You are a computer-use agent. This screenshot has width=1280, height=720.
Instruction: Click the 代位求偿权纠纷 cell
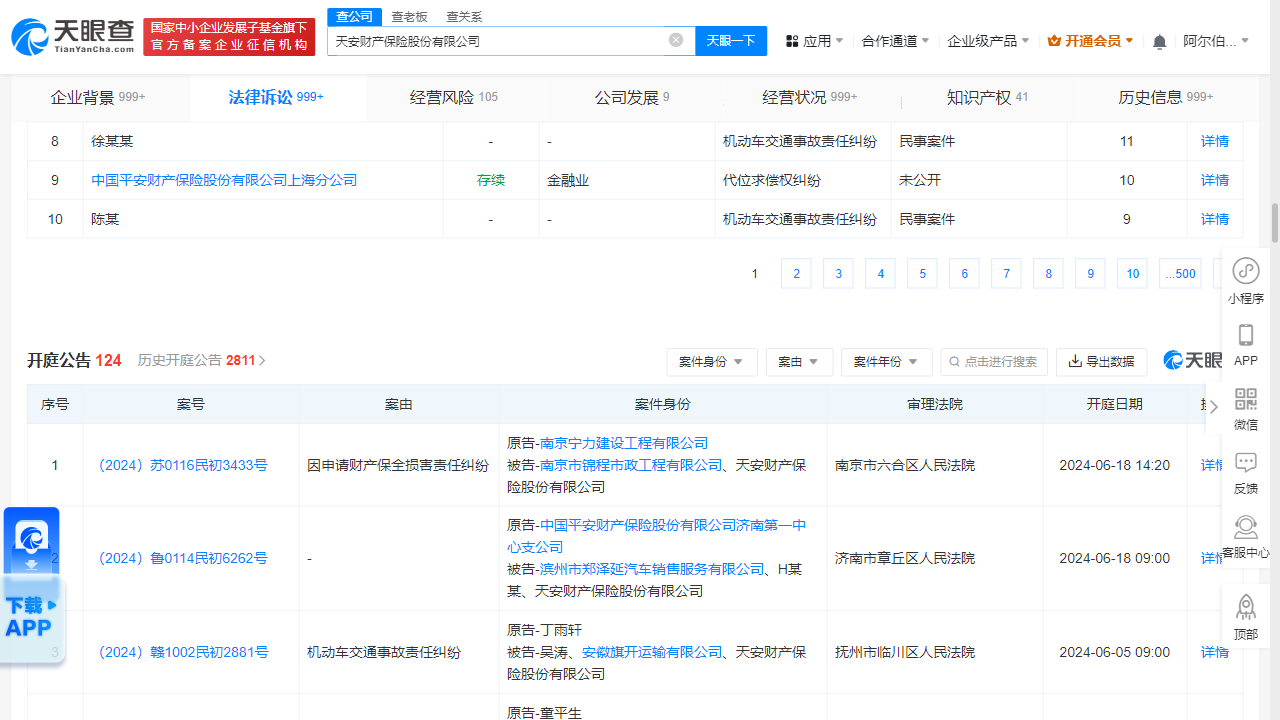[x=802, y=180]
